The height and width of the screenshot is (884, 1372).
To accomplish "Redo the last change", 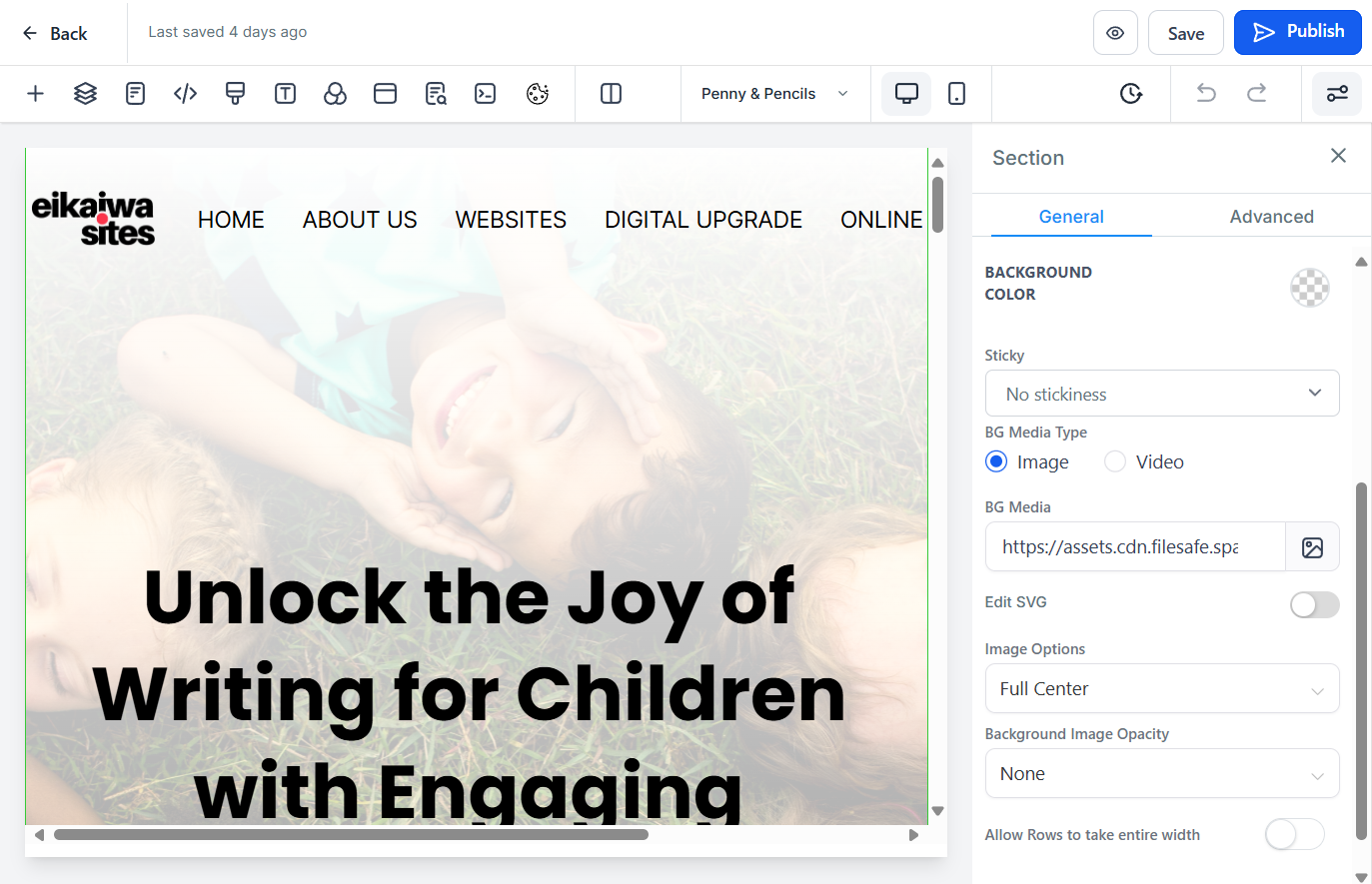I will point(1256,94).
